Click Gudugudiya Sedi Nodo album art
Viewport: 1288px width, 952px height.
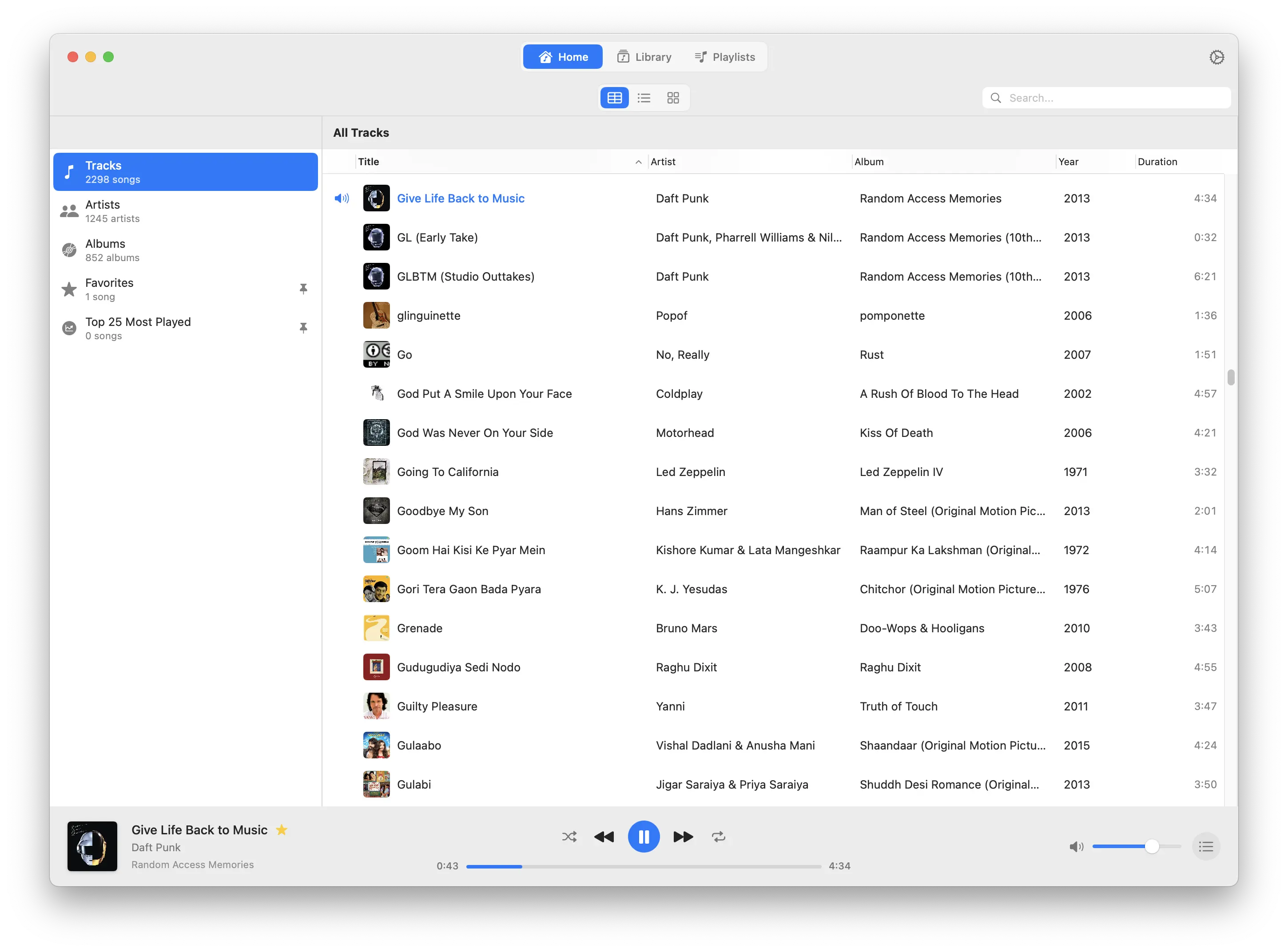click(376, 667)
